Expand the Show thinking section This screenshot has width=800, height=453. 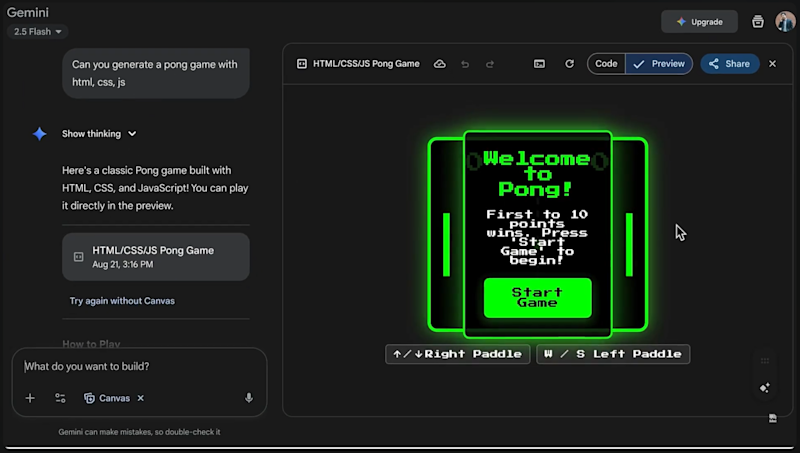[99, 134]
